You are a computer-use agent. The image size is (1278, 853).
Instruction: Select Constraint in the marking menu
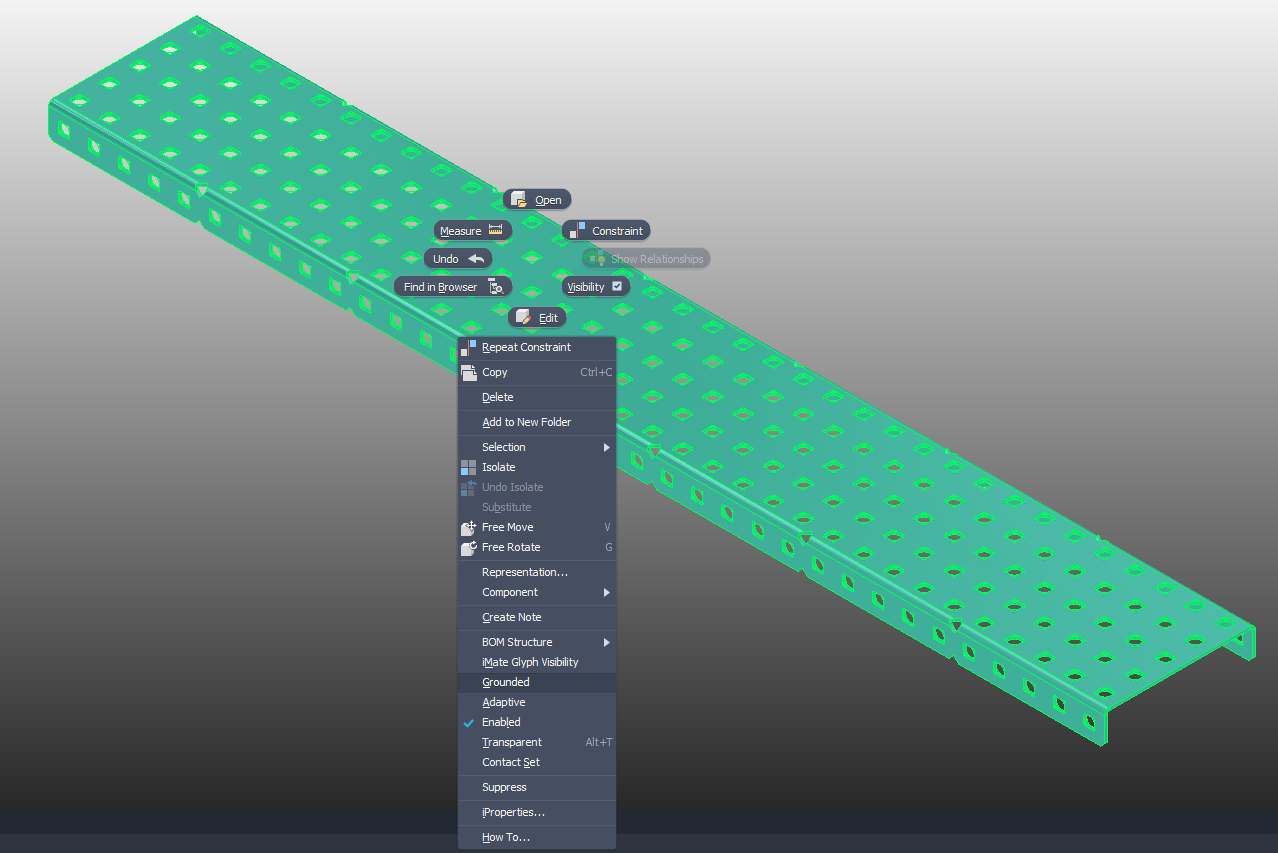coord(606,230)
